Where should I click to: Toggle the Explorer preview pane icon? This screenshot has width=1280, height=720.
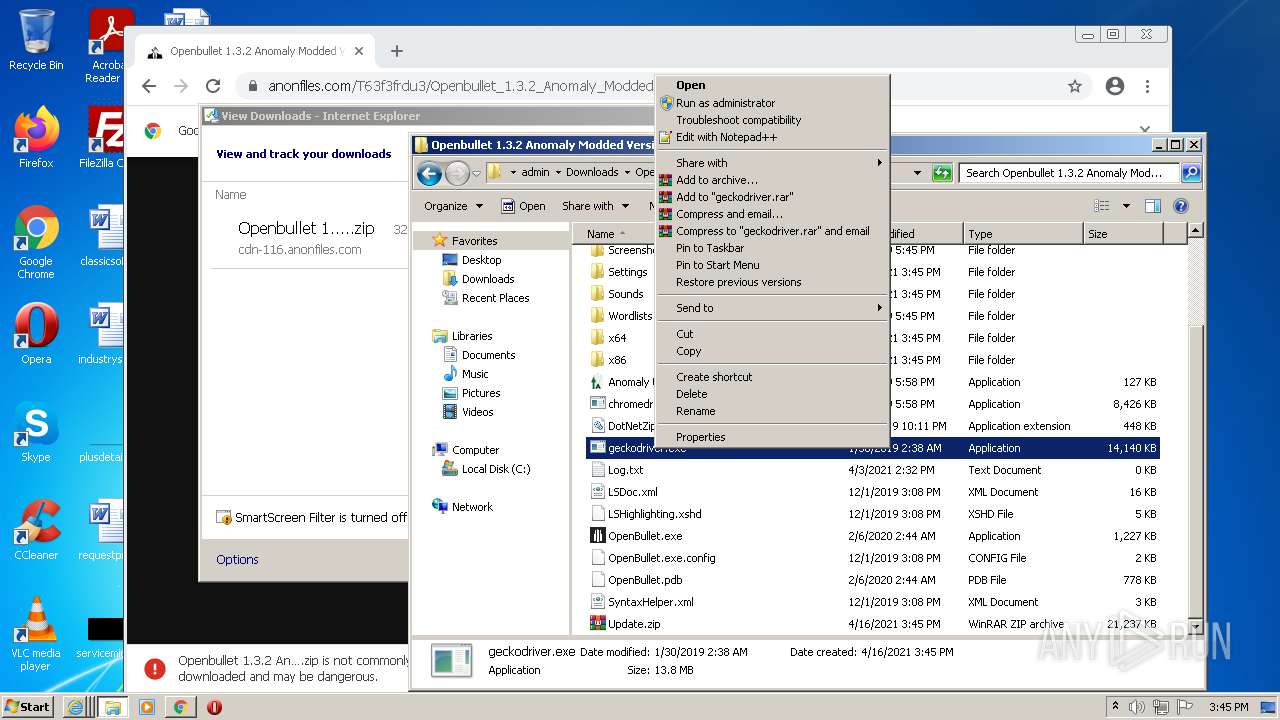click(1152, 206)
